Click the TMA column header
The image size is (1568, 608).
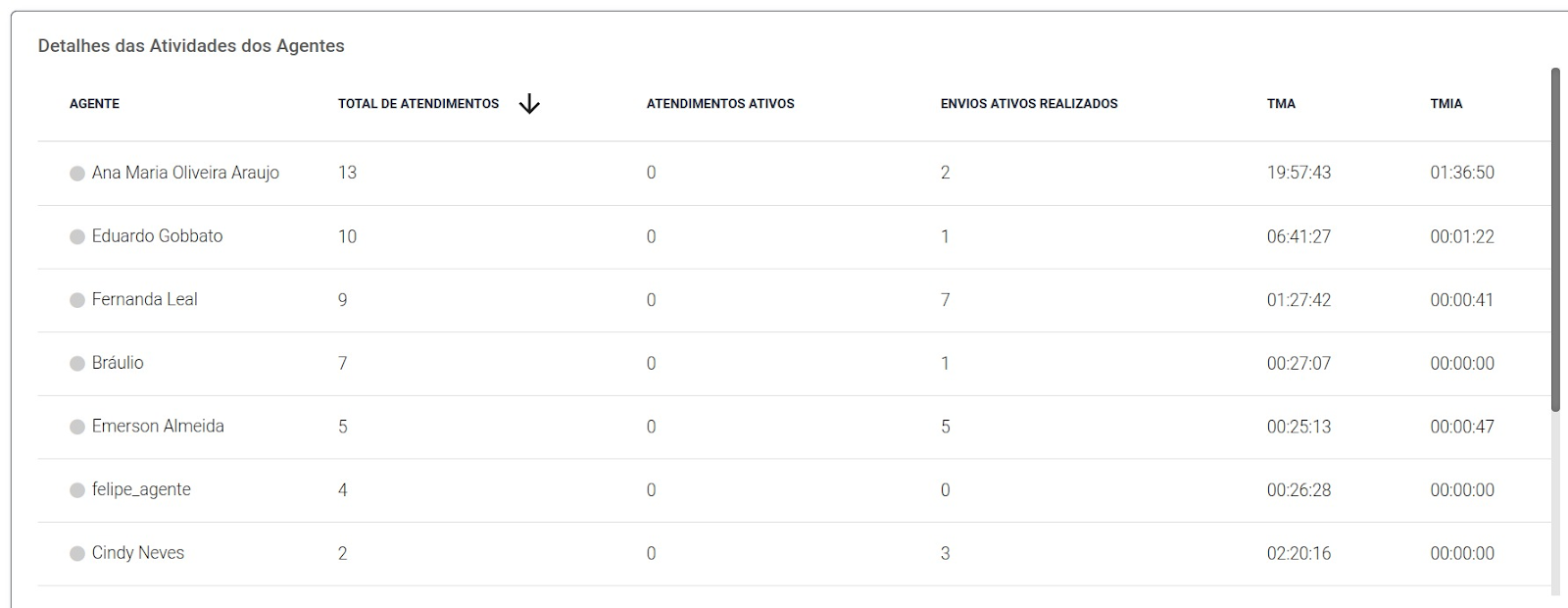pos(1281,104)
